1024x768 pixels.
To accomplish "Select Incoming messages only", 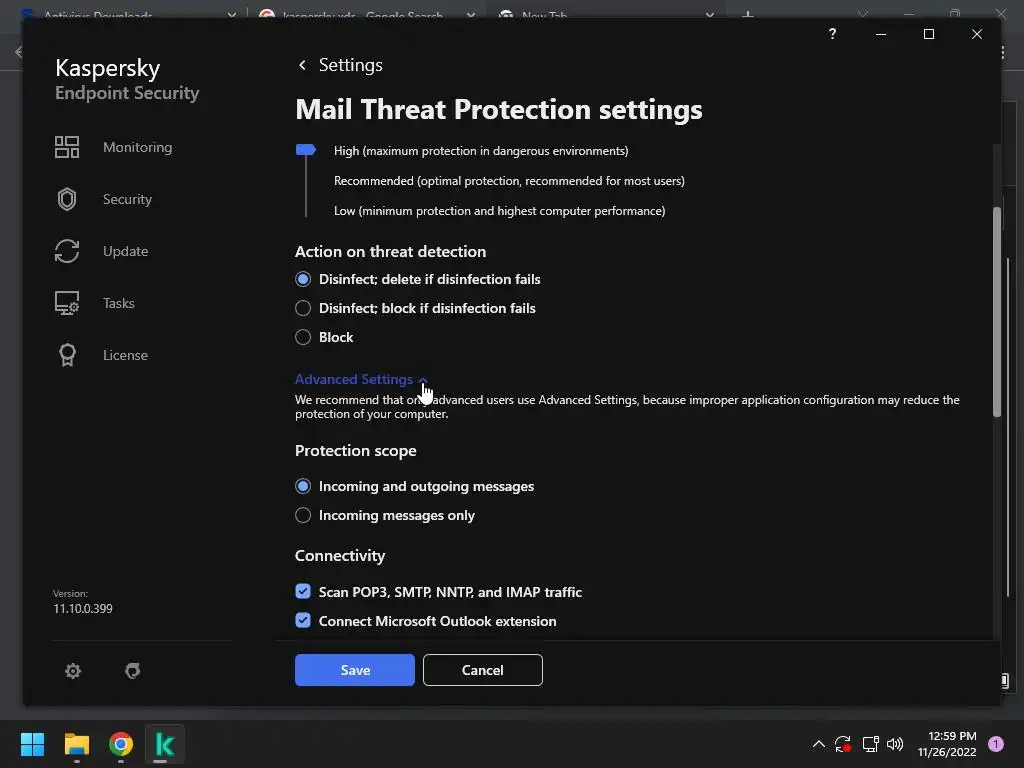I will tap(303, 515).
